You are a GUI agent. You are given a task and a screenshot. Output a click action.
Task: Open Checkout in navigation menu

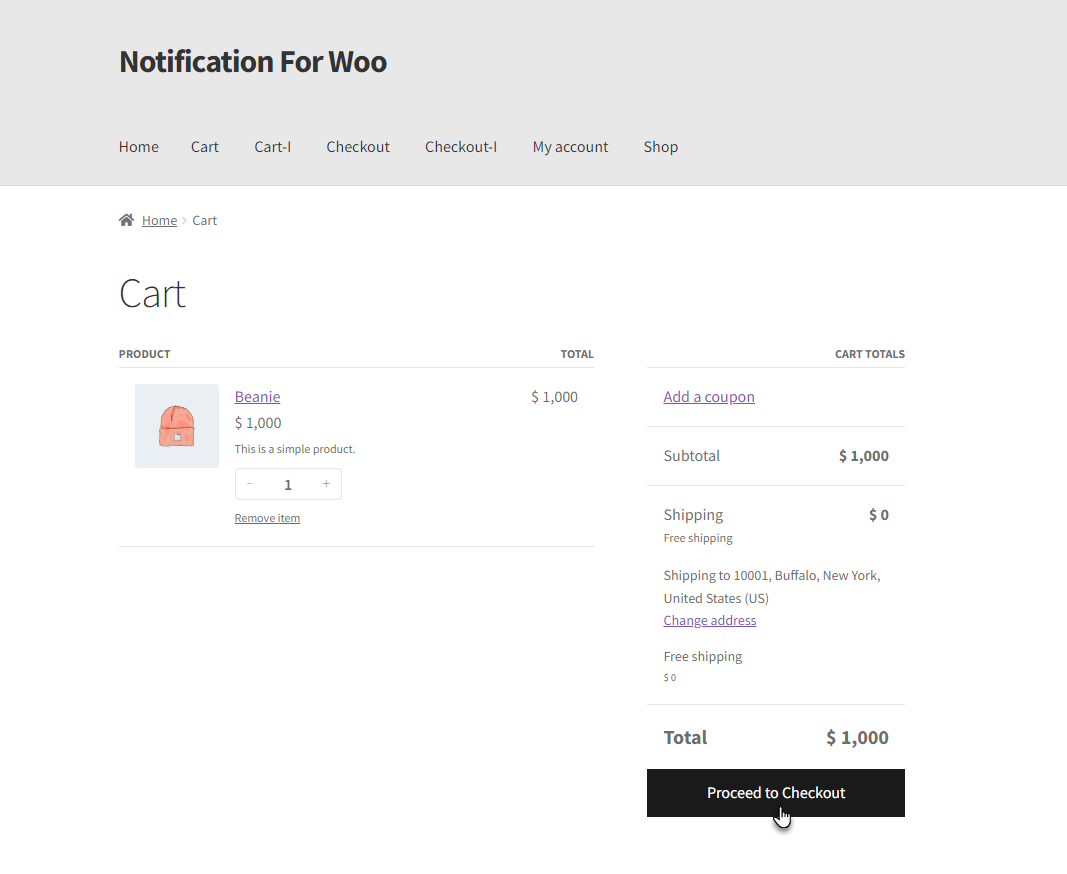(x=358, y=147)
